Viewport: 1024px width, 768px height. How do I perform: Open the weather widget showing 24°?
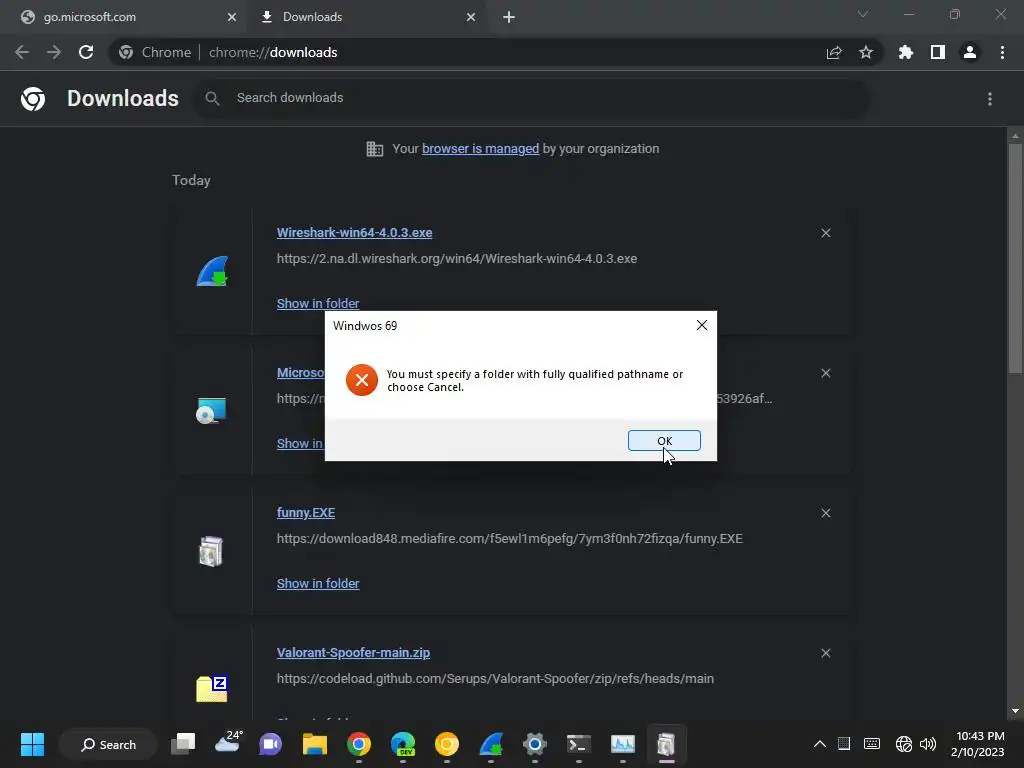(227, 743)
